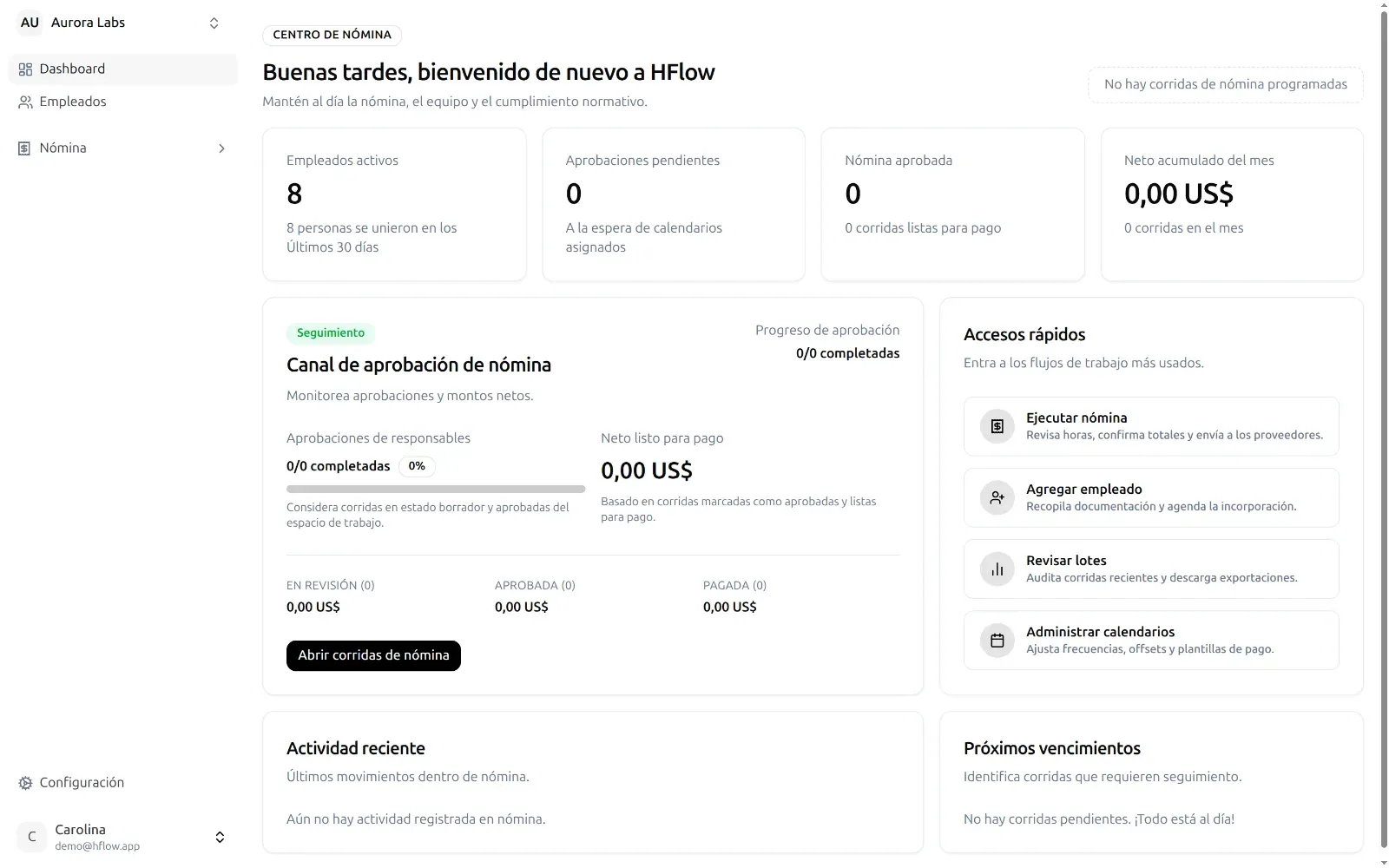
Task: Click the demo@hflow.app email text
Action: tap(97, 846)
